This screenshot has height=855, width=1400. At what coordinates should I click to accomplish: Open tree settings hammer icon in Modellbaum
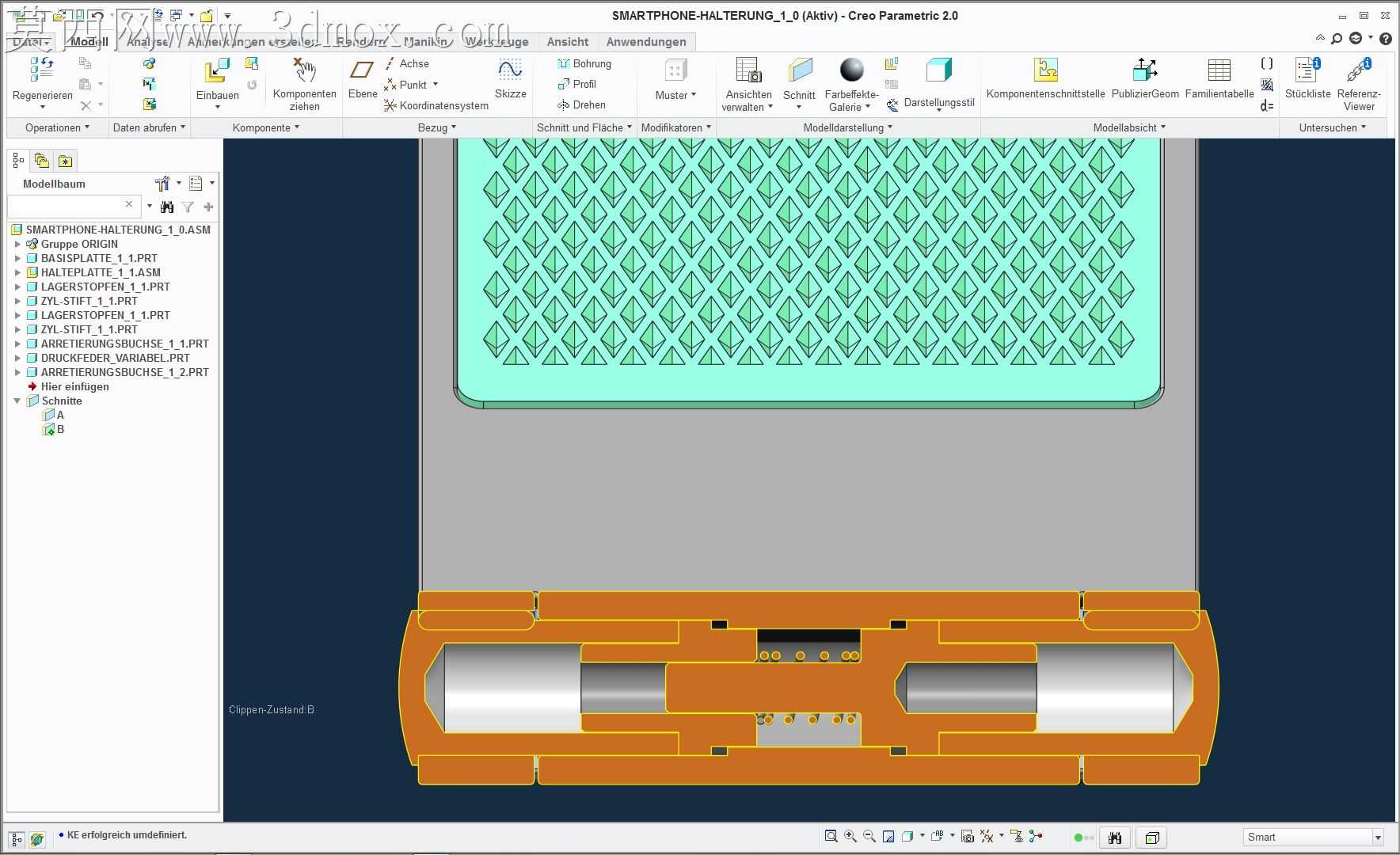coord(163,184)
